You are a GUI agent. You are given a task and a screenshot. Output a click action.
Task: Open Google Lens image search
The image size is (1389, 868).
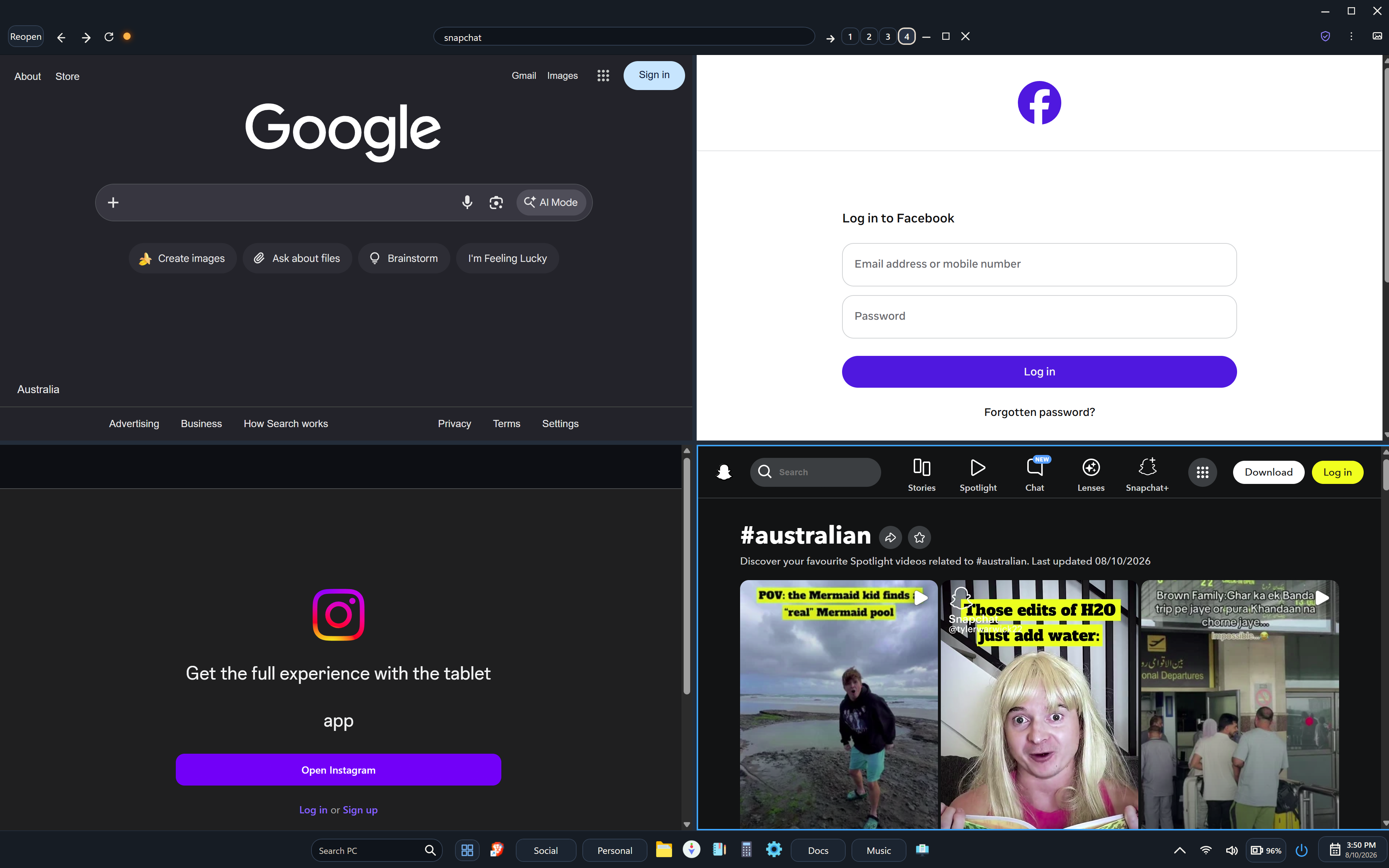(496, 202)
